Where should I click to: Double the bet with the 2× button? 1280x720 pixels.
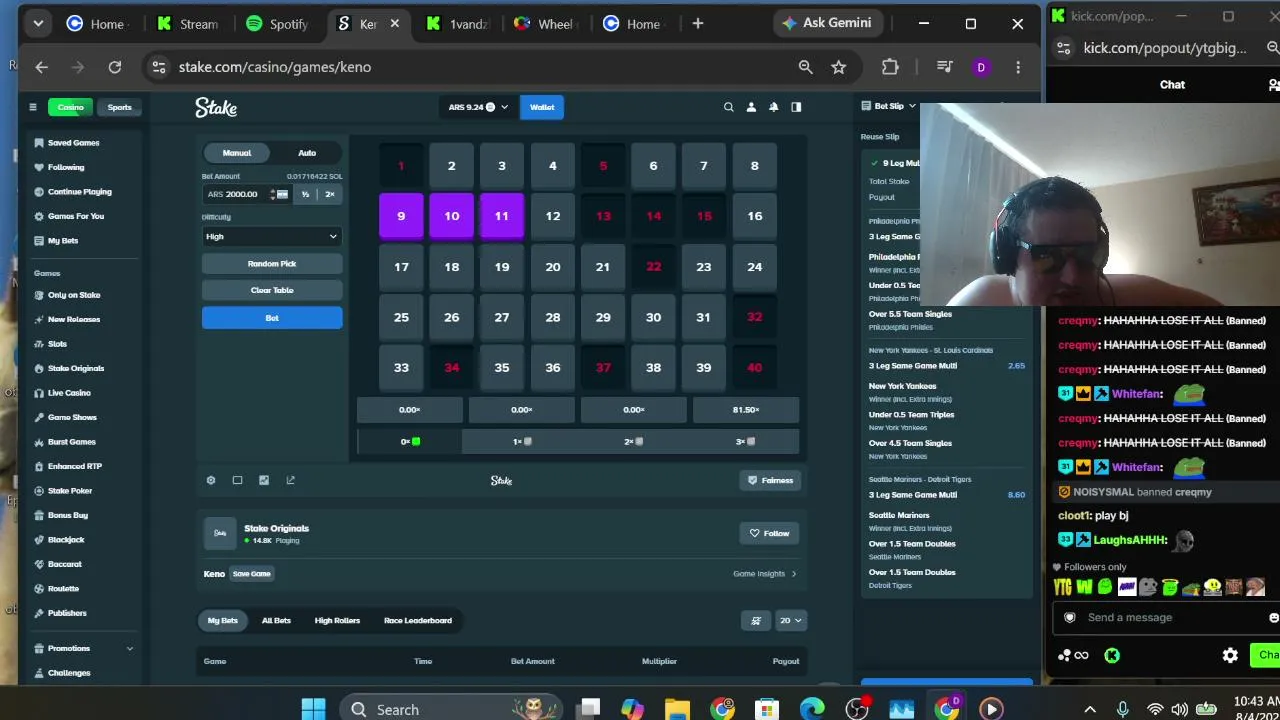[x=330, y=194]
